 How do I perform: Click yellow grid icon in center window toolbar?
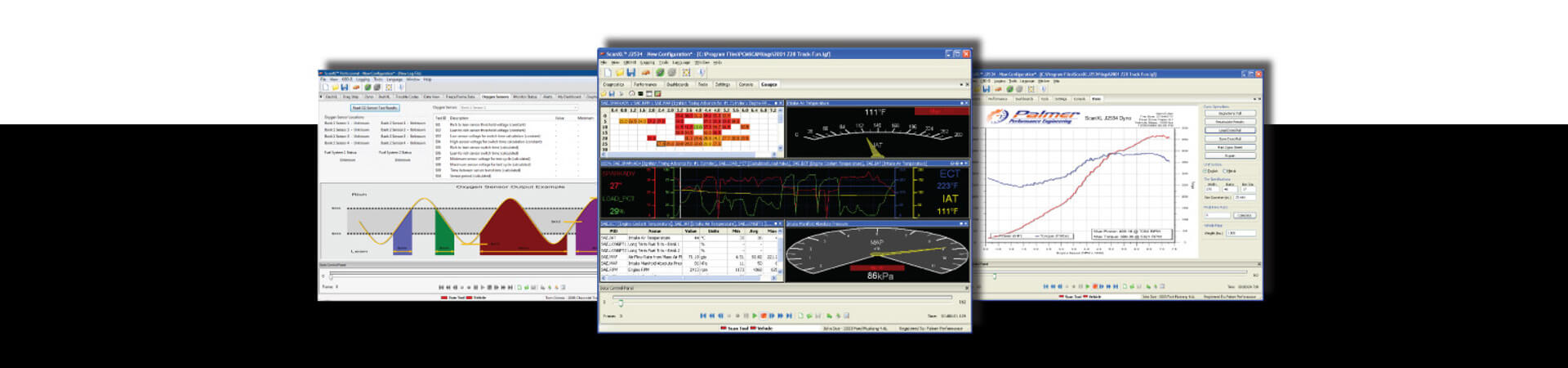tap(686, 73)
